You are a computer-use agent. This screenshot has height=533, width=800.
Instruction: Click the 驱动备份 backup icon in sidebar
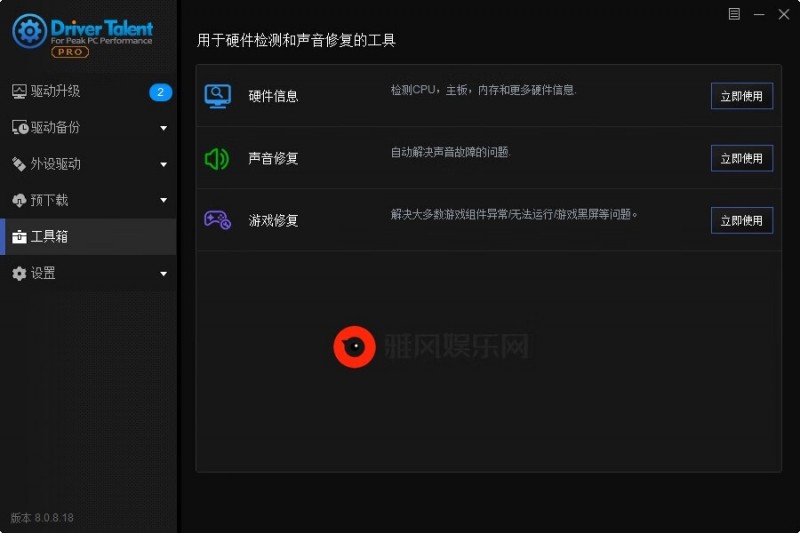(19, 128)
